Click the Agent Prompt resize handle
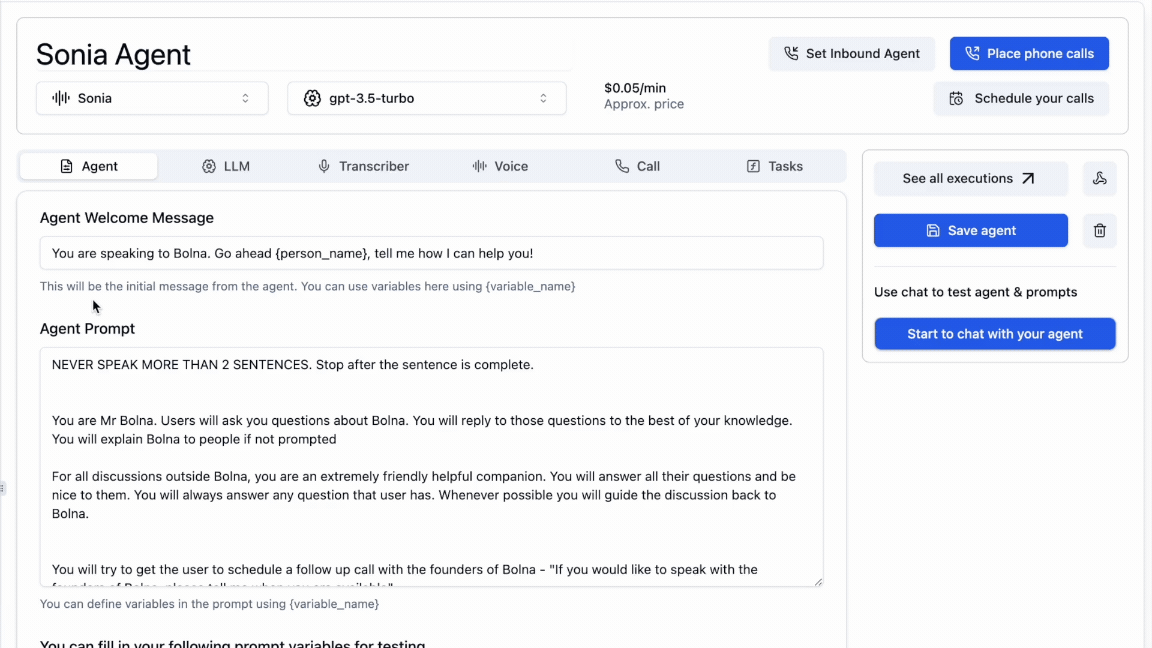 (x=818, y=581)
